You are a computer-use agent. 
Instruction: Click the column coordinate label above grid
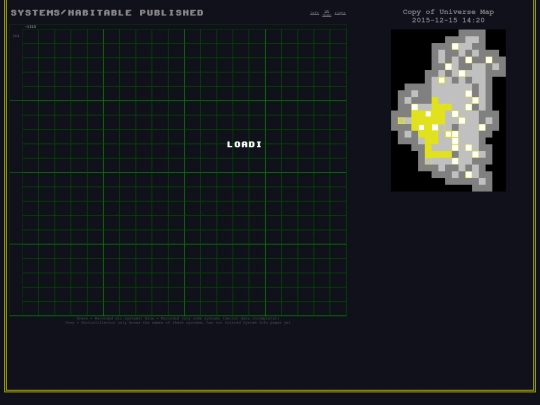point(30,27)
